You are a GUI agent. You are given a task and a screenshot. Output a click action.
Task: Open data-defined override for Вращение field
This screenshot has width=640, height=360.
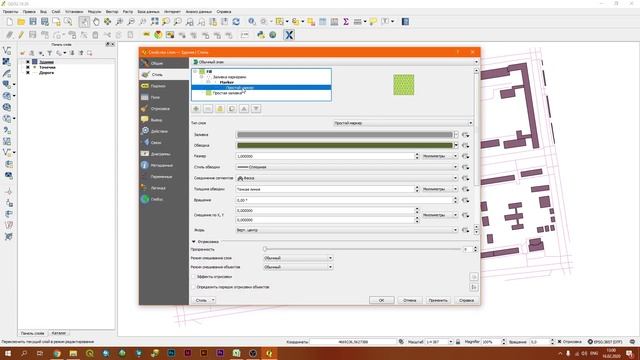(465, 200)
